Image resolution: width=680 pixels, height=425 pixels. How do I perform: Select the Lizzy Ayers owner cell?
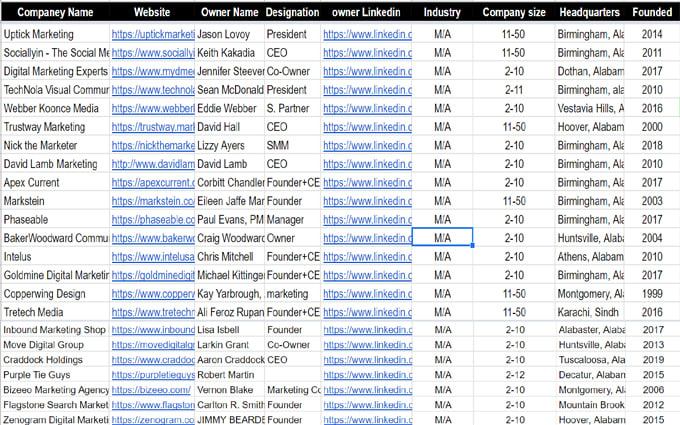(229, 146)
